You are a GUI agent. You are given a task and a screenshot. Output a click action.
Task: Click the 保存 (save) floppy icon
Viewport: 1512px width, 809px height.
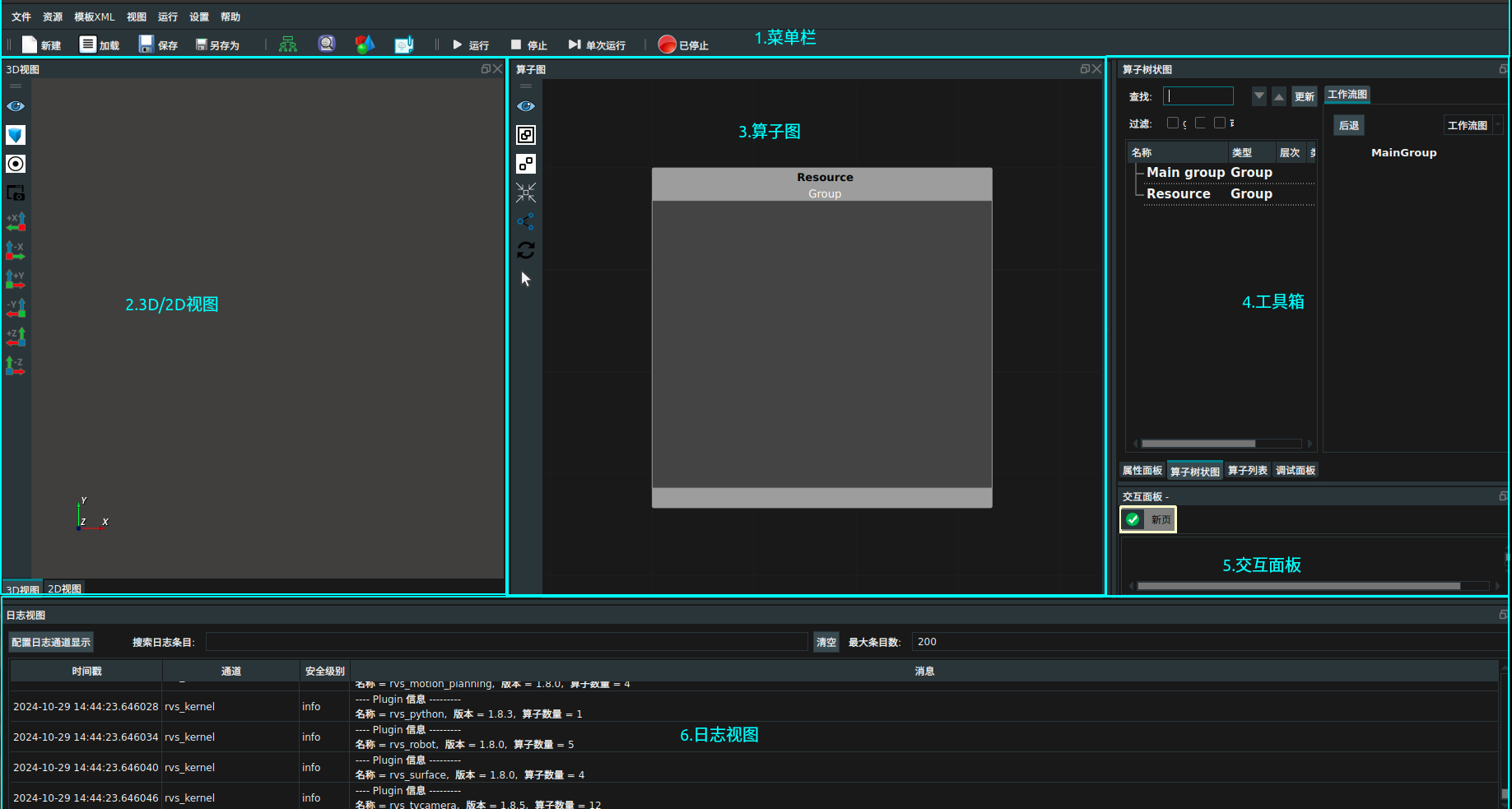click(147, 44)
